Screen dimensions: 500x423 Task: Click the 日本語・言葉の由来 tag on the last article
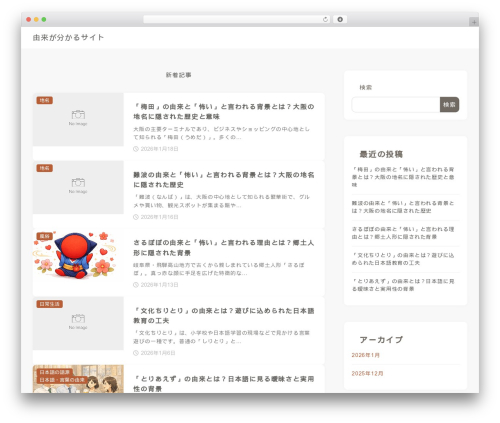(62, 380)
